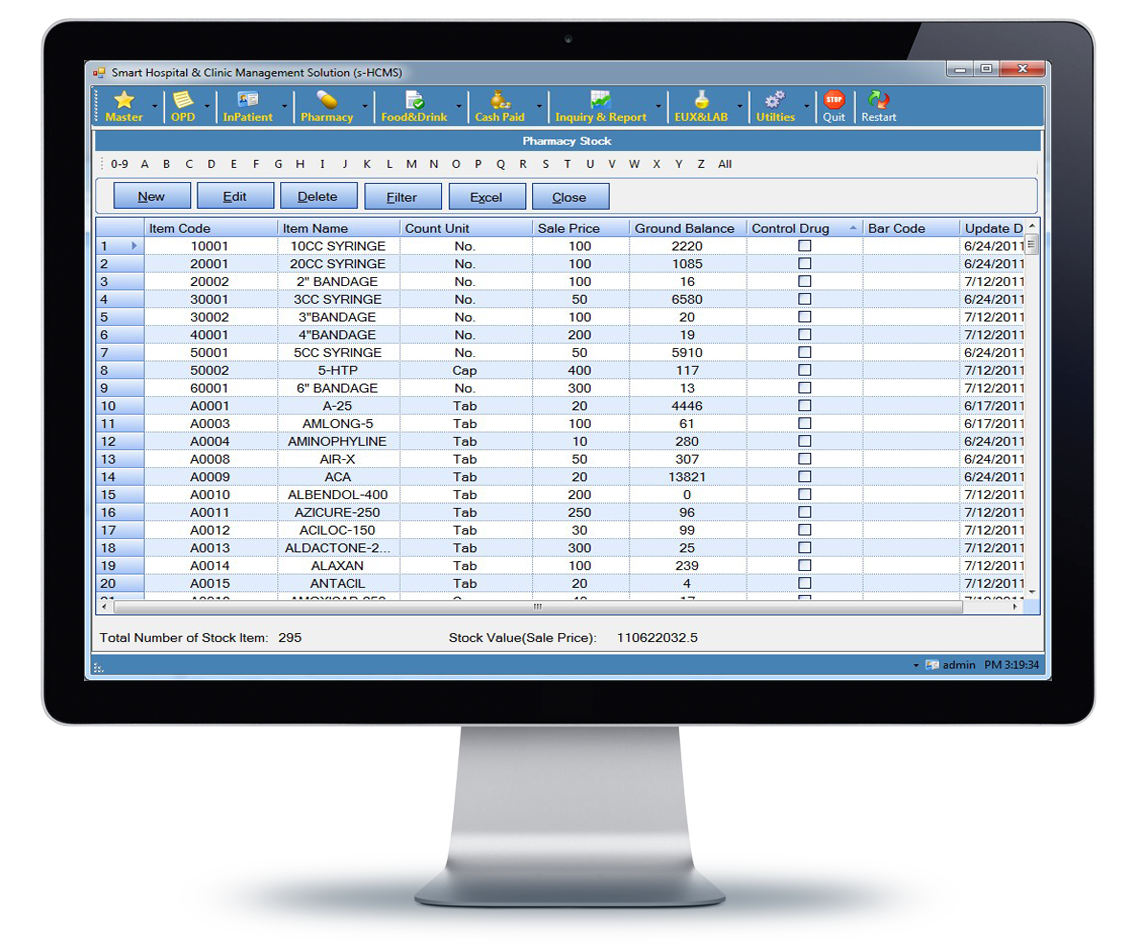This screenshot has width=1135, height=950.
Task: Expand dropdown arrow next to Master
Action: pyautogui.click(x=154, y=105)
